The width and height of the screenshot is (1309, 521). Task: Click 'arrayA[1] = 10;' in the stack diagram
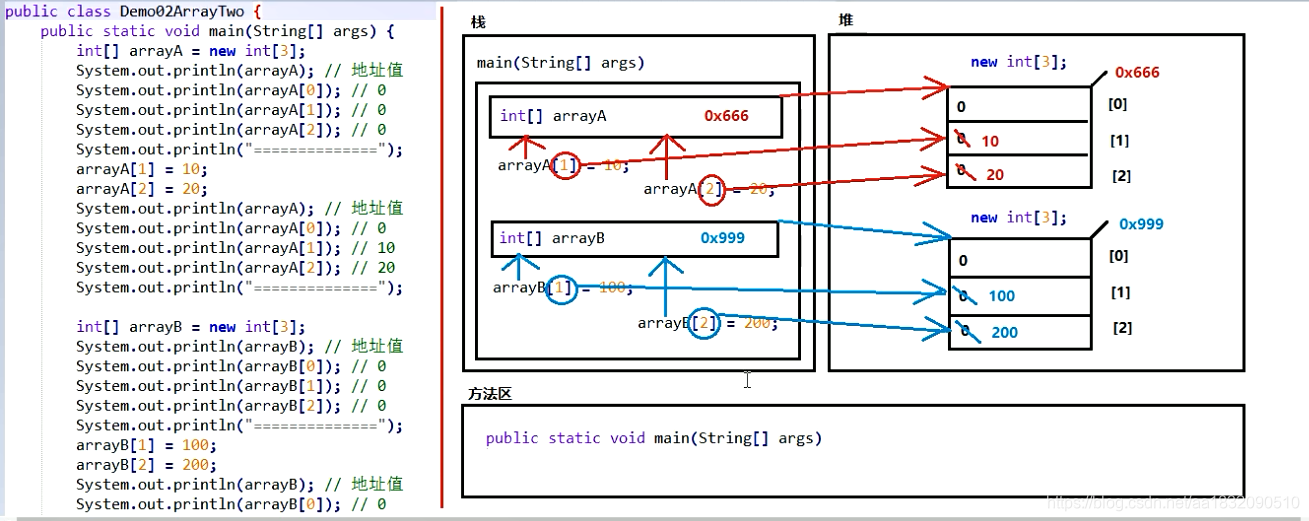click(563, 166)
